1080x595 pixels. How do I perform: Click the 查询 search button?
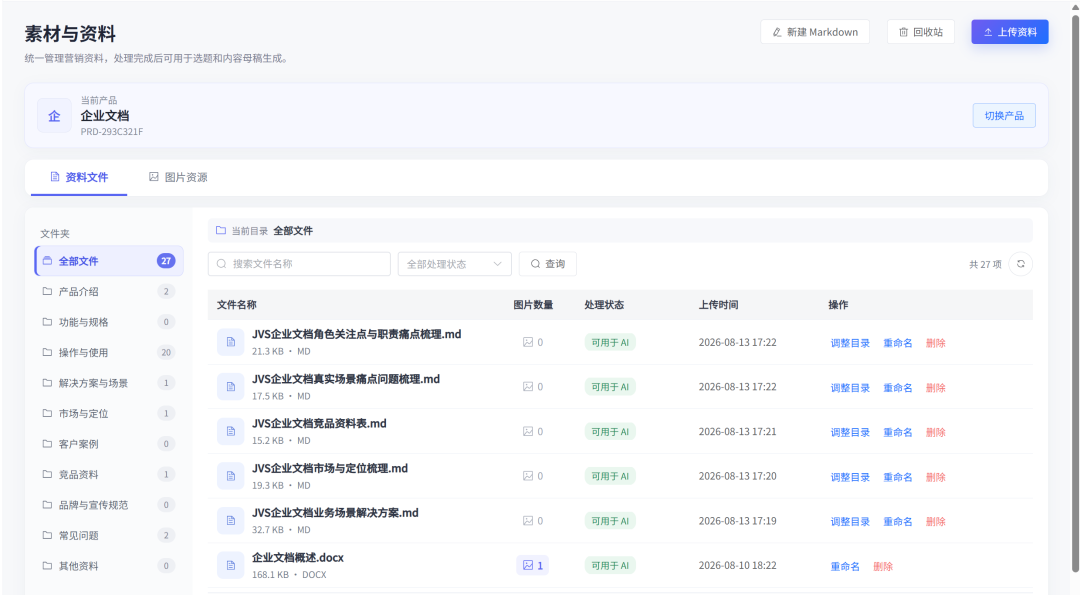548,264
